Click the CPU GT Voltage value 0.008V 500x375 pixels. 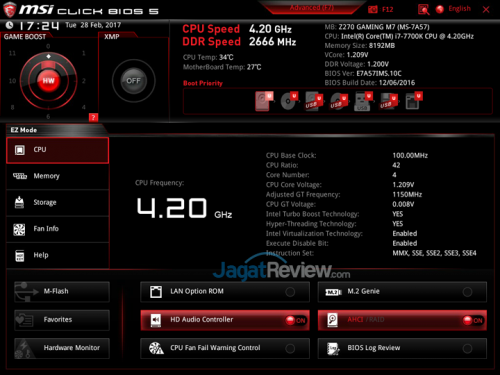pyautogui.click(x=403, y=204)
